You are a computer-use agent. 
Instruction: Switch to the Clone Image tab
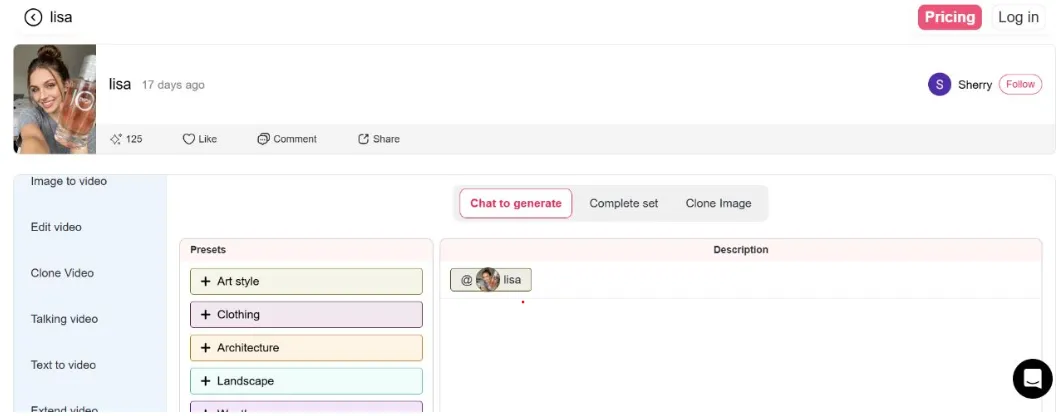click(x=718, y=203)
